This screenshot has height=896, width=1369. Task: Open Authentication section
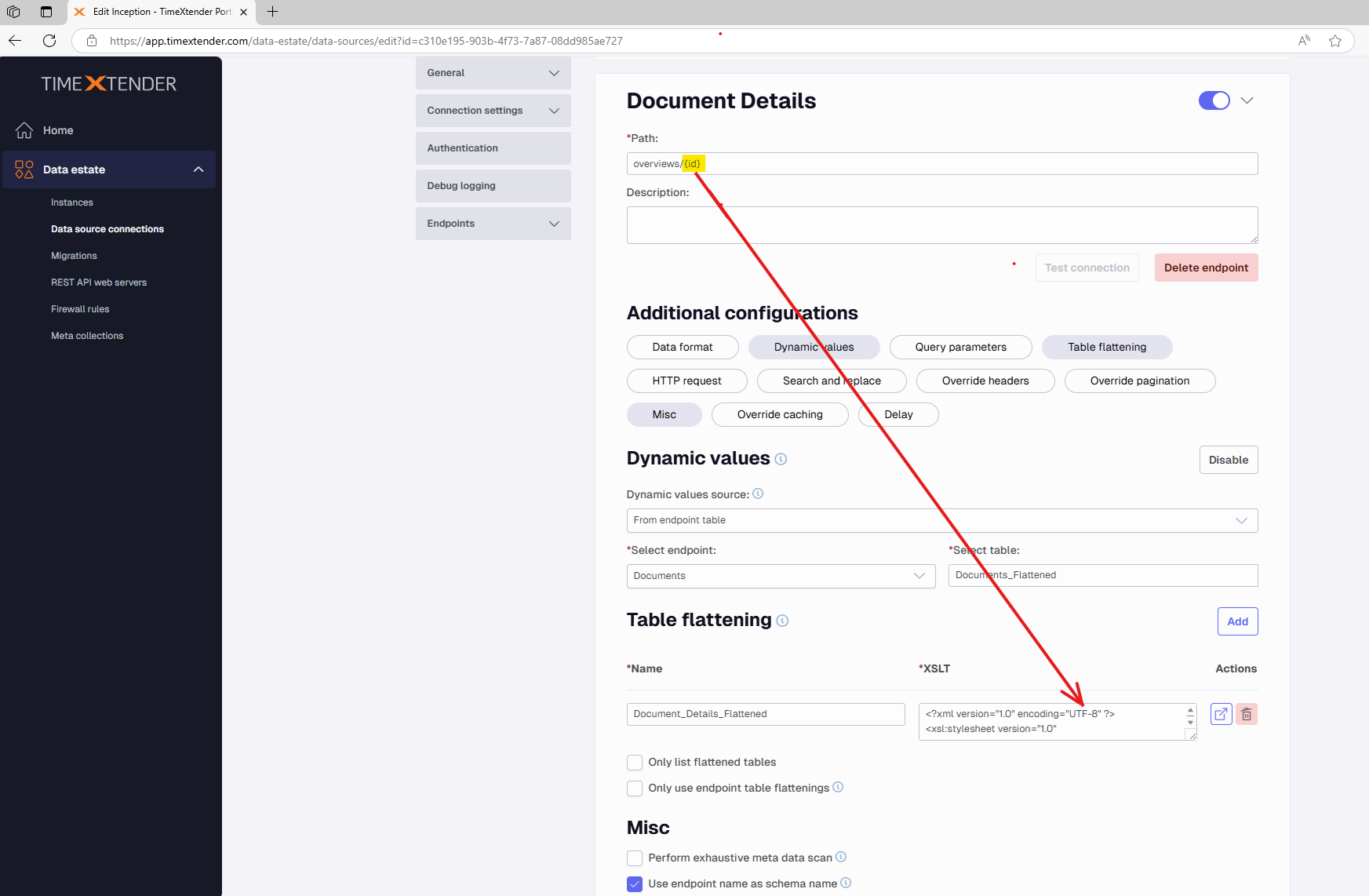[493, 148]
